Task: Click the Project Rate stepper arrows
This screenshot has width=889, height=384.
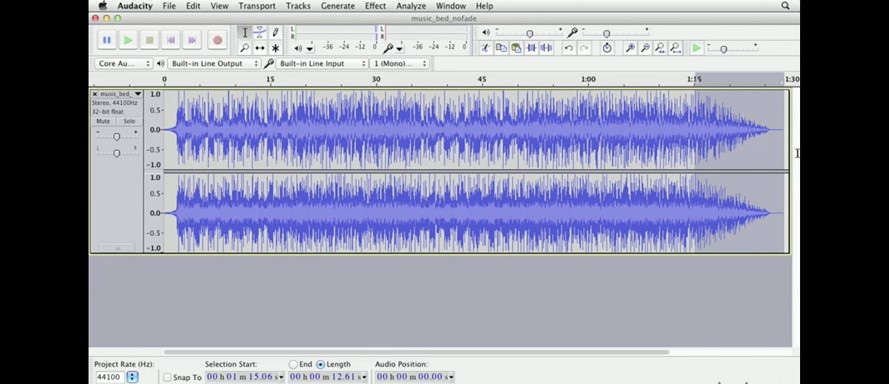Action: (x=132, y=377)
